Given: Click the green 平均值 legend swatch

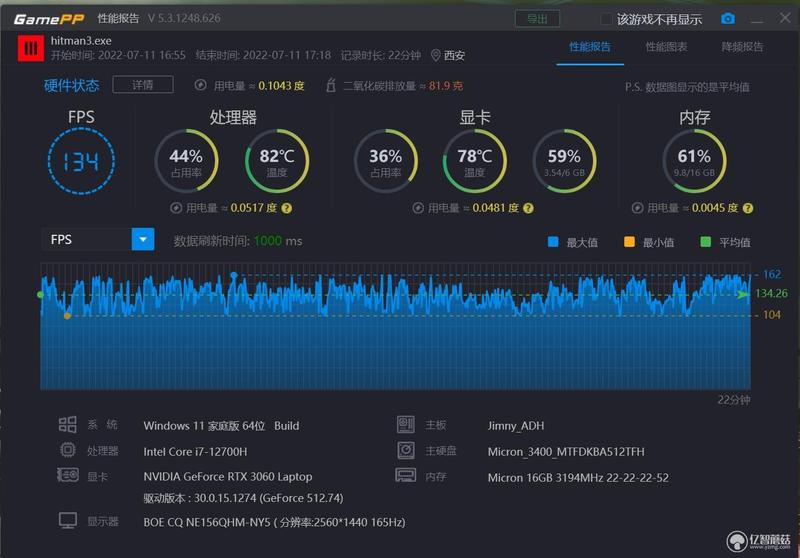Looking at the screenshot, I should [706, 242].
